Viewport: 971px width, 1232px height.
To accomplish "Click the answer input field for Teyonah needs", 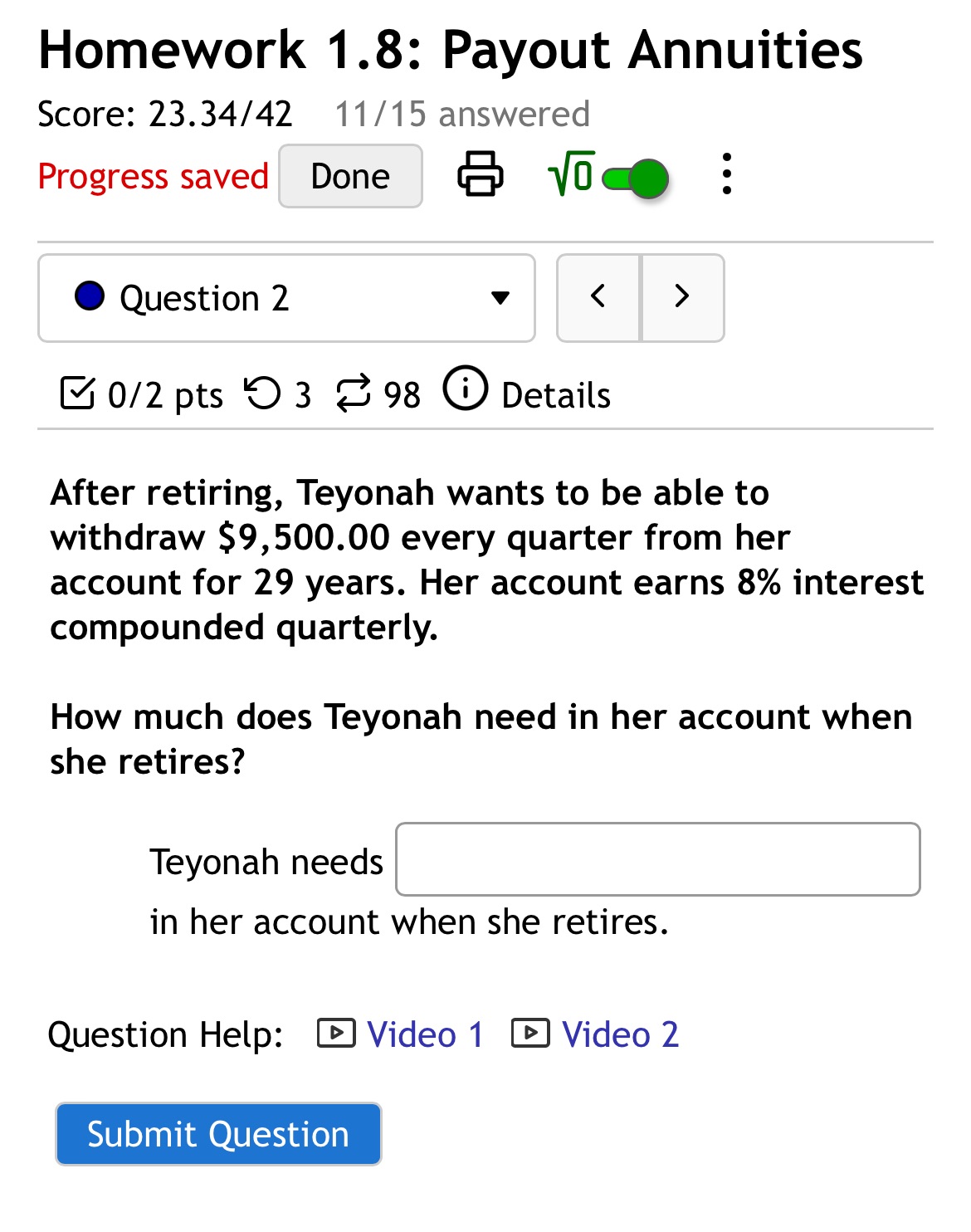I will point(658,860).
